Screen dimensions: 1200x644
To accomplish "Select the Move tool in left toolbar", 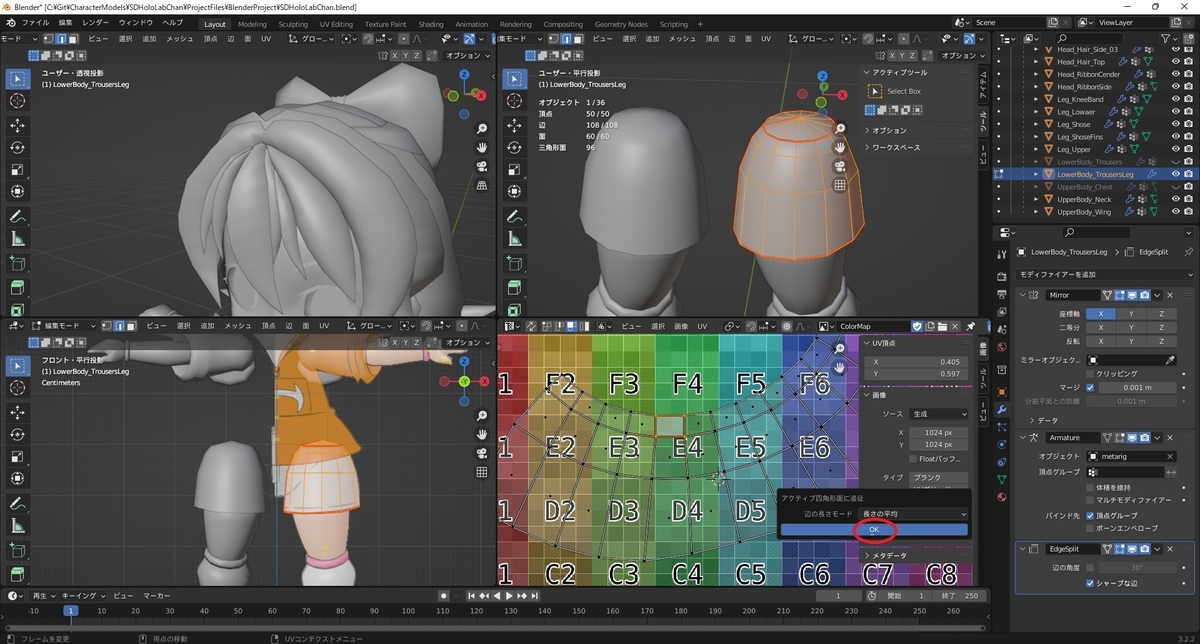I will (18, 125).
